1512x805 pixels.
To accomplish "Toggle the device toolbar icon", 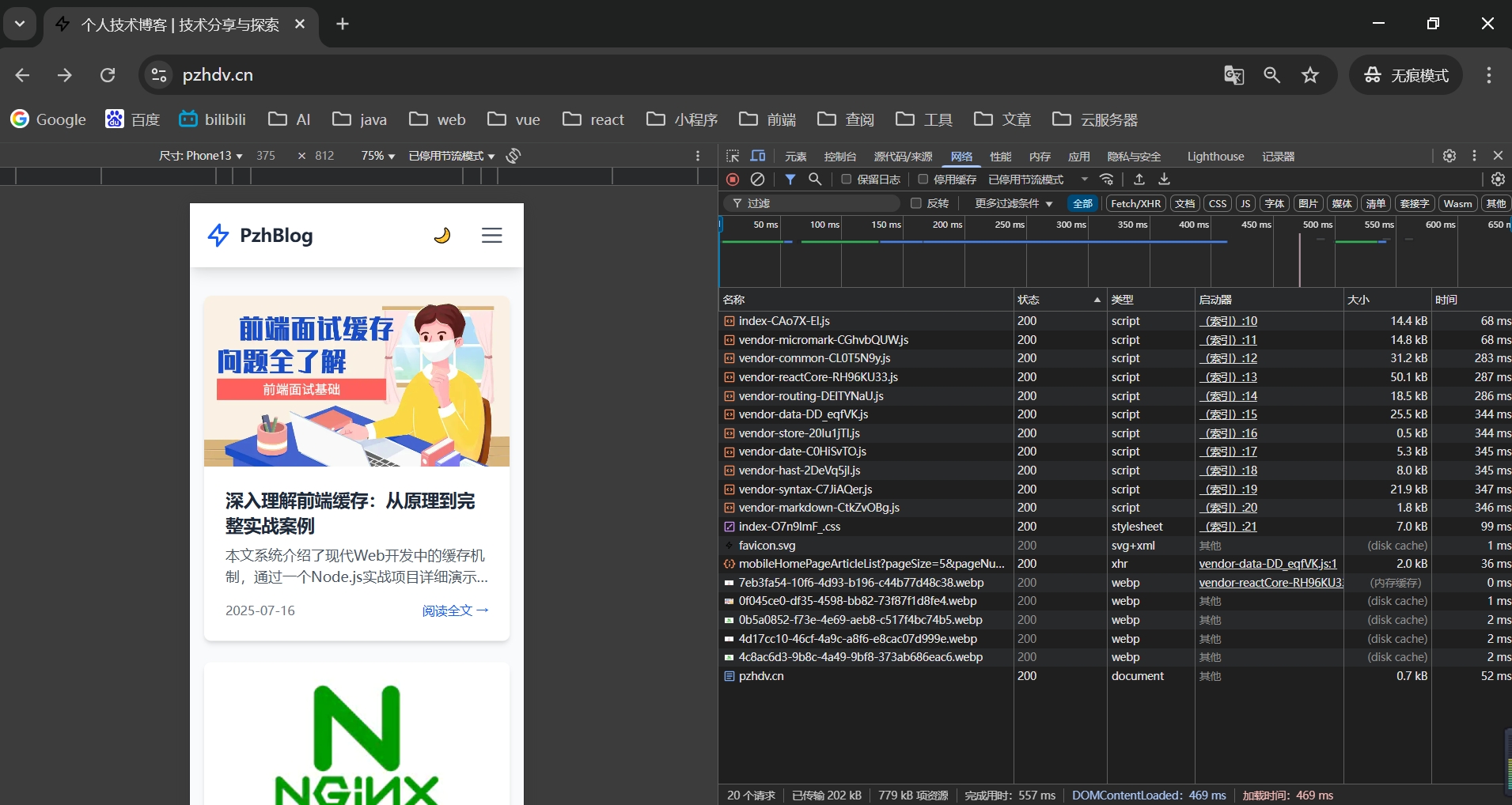I will (x=758, y=156).
